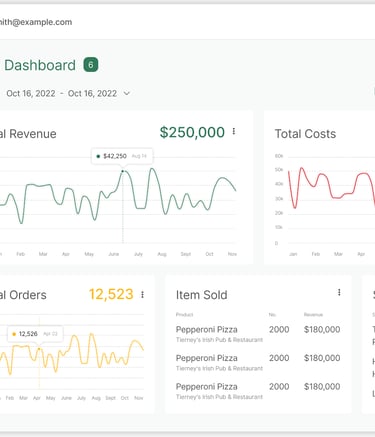The image size is (375, 437).
Task: Click the Total Costs card title
Action: [x=305, y=134]
